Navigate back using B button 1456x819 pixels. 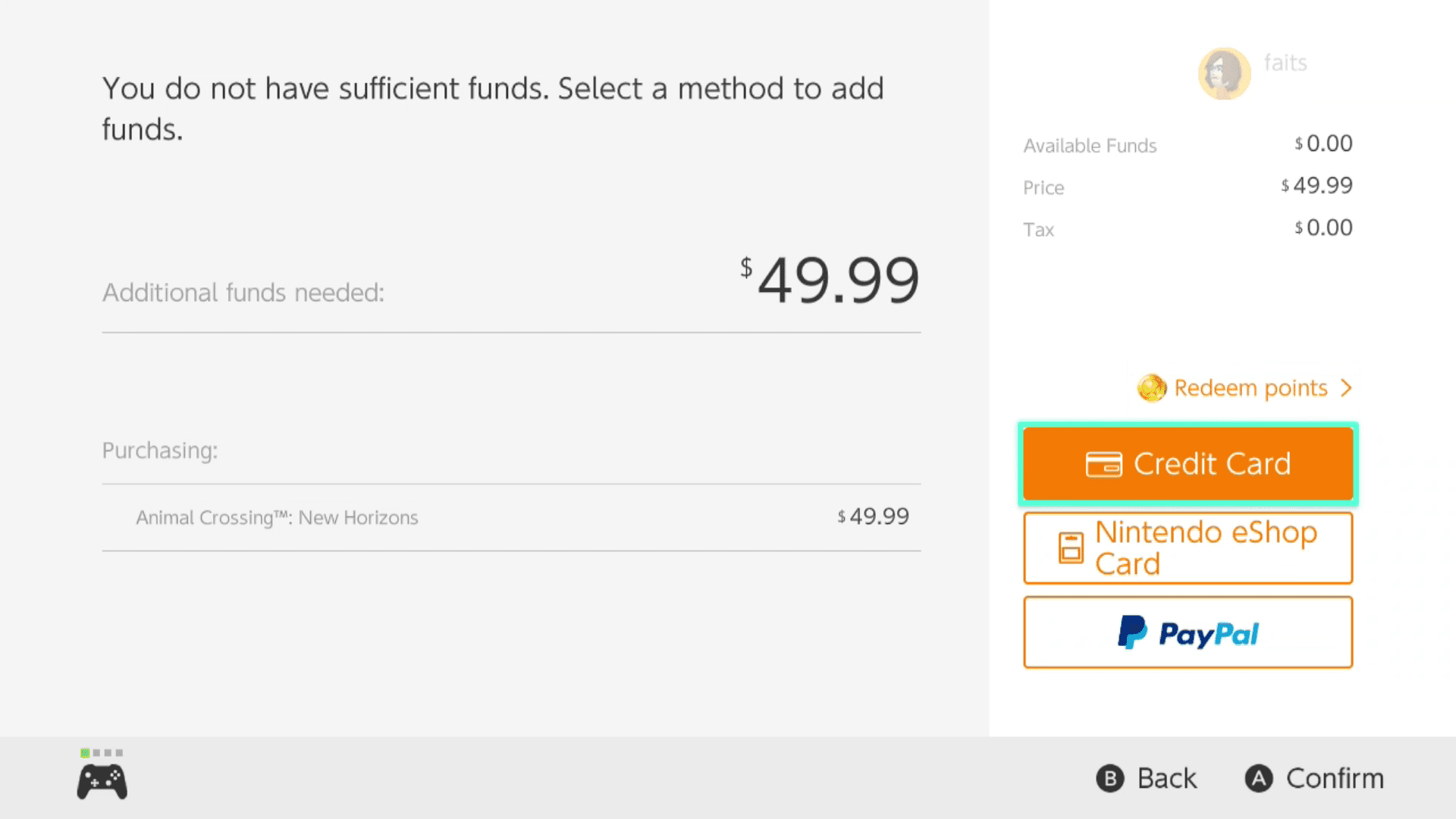tap(1147, 778)
